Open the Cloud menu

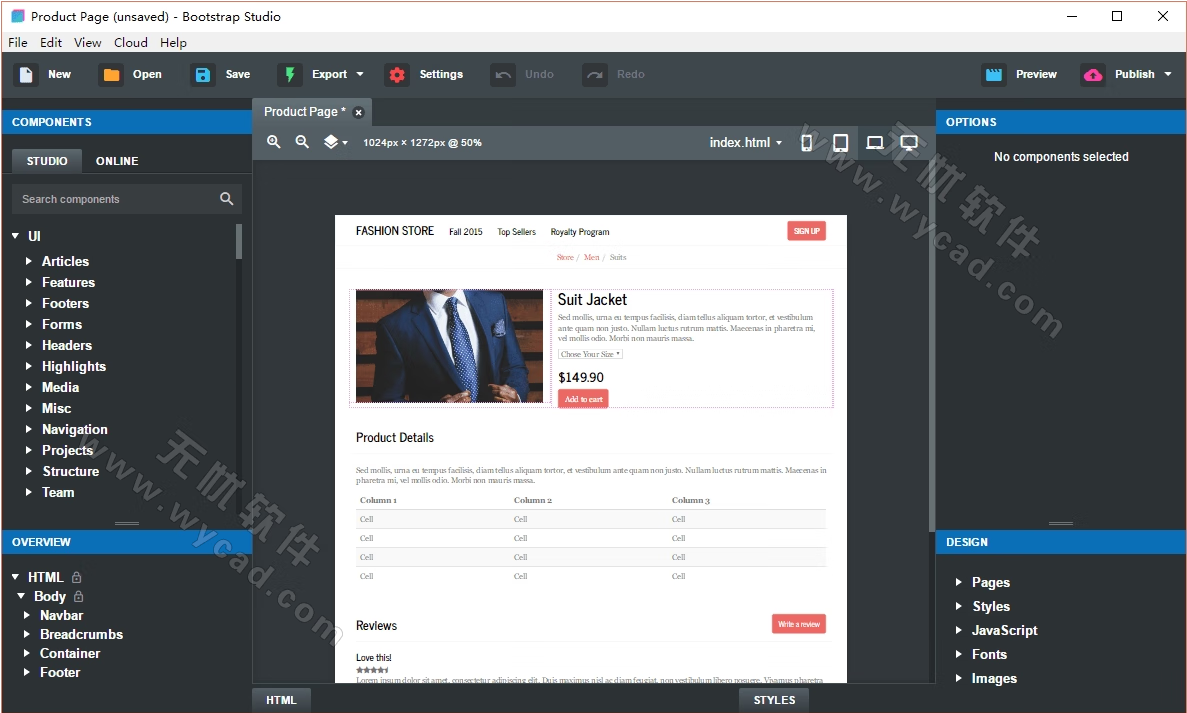[130, 42]
